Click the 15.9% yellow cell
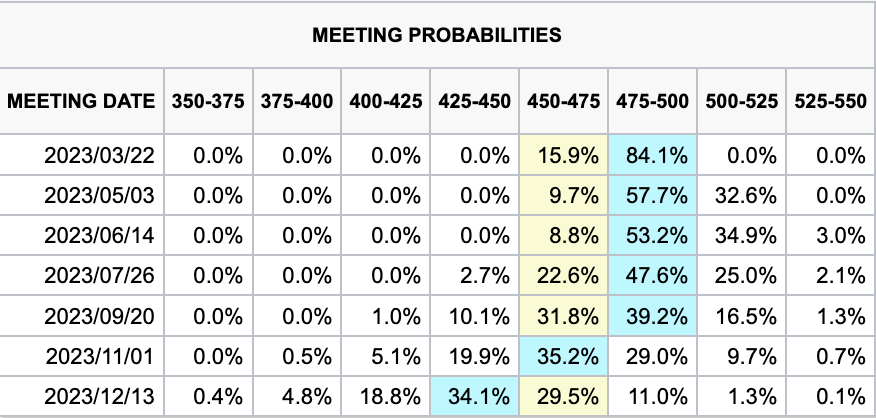This screenshot has width=876, height=418. click(x=562, y=155)
